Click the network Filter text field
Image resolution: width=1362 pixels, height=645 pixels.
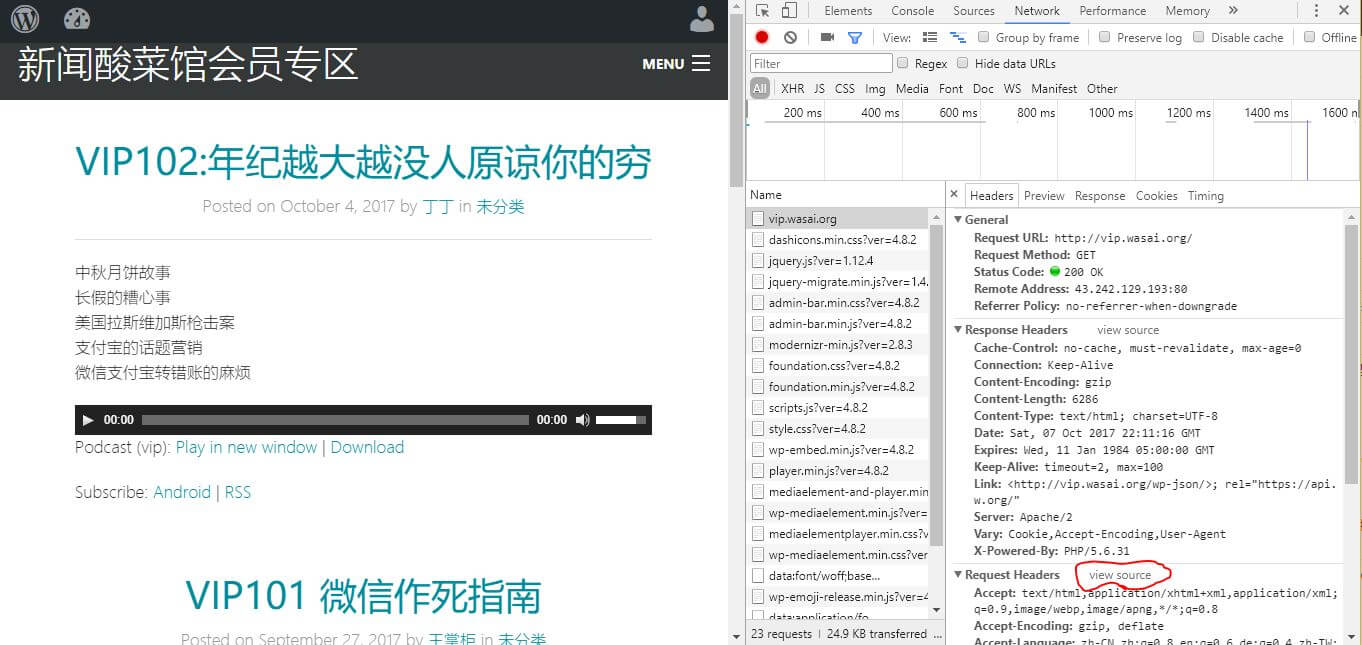[821, 63]
